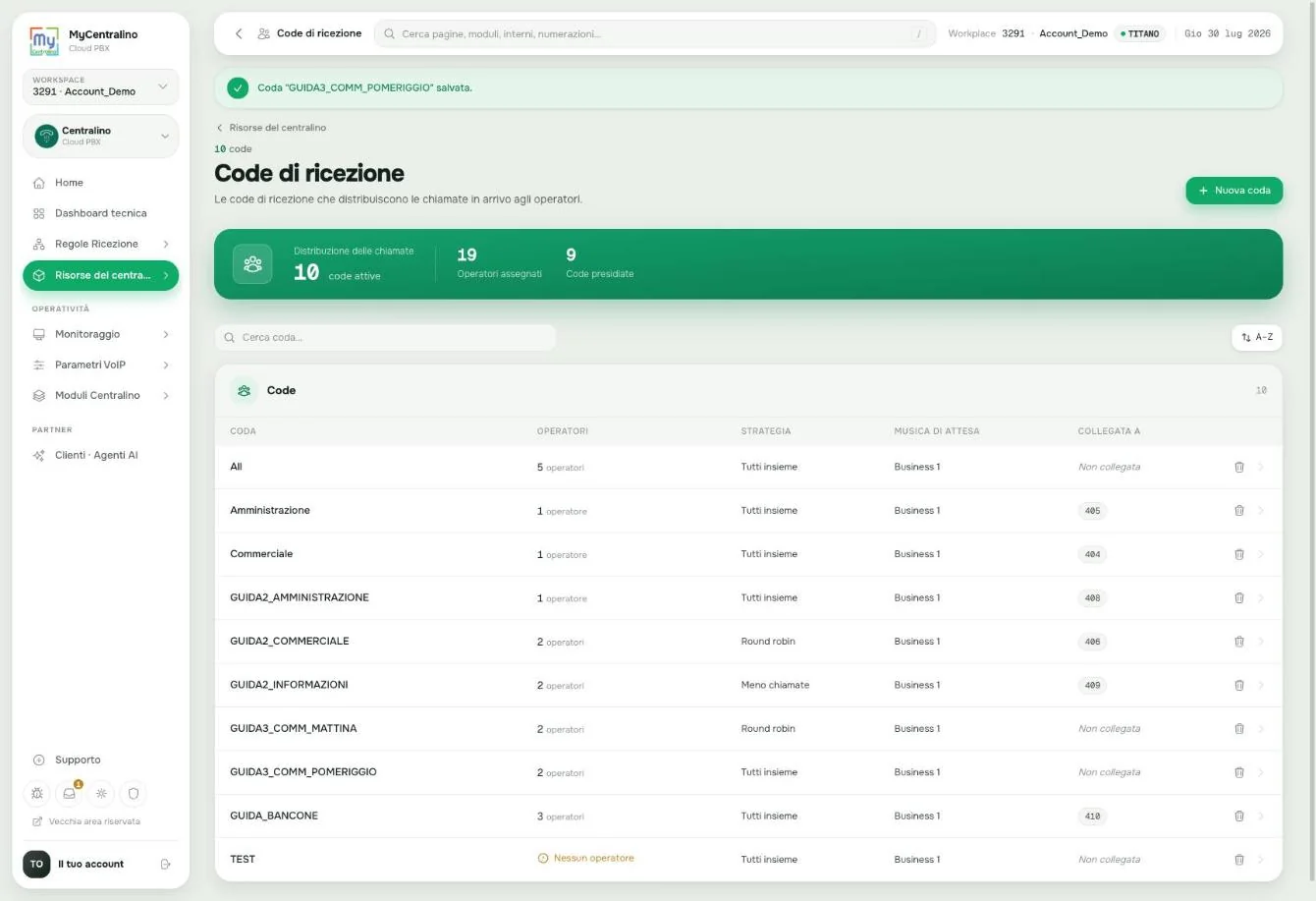Delete GUIDA2_AMMINISTRAZIONE with its trash icon
Image resolution: width=1316 pixels, height=901 pixels.
coord(1238,597)
